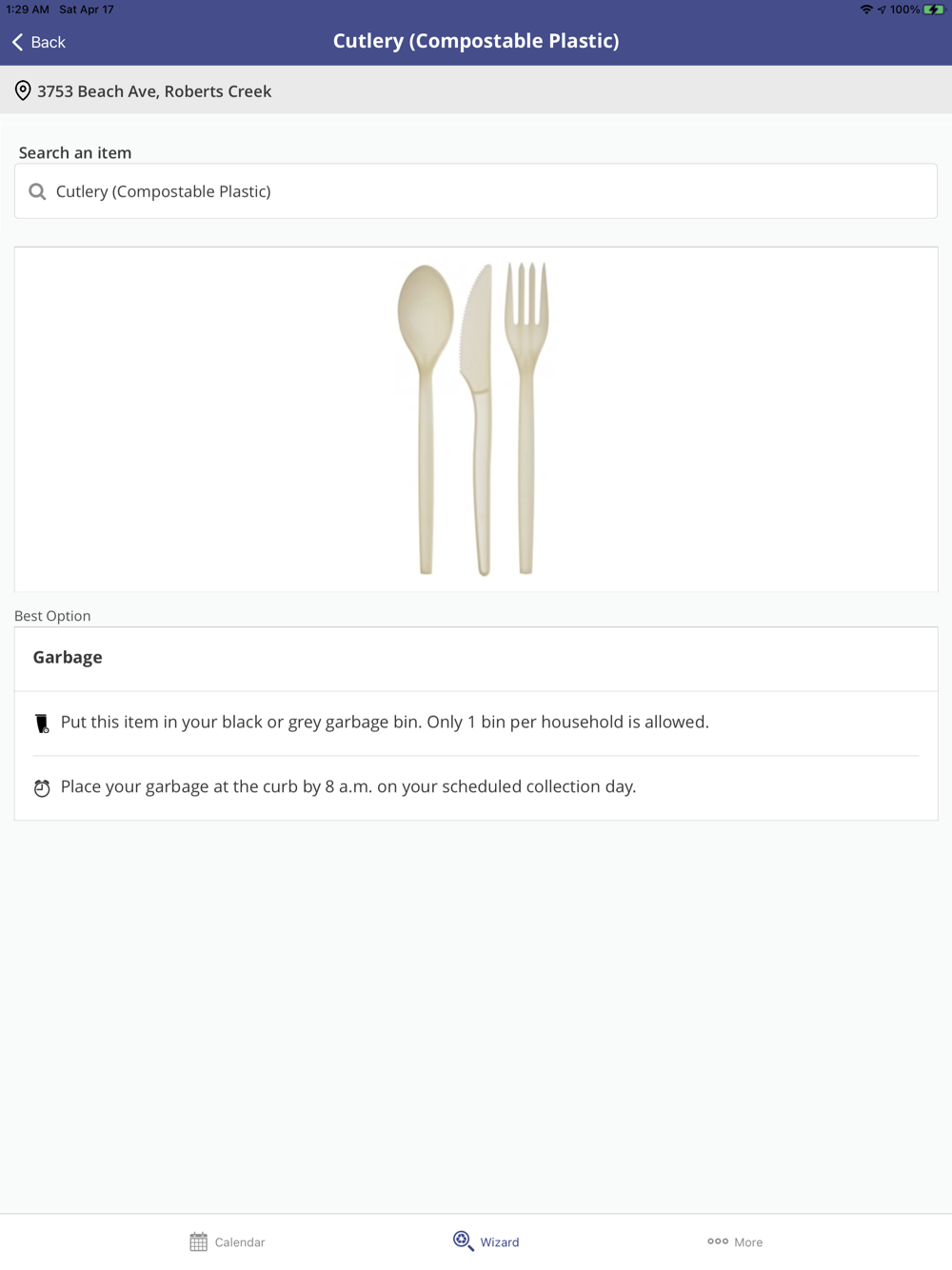
Task: Click the Calendar grid icon
Action: [x=198, y=1241]
